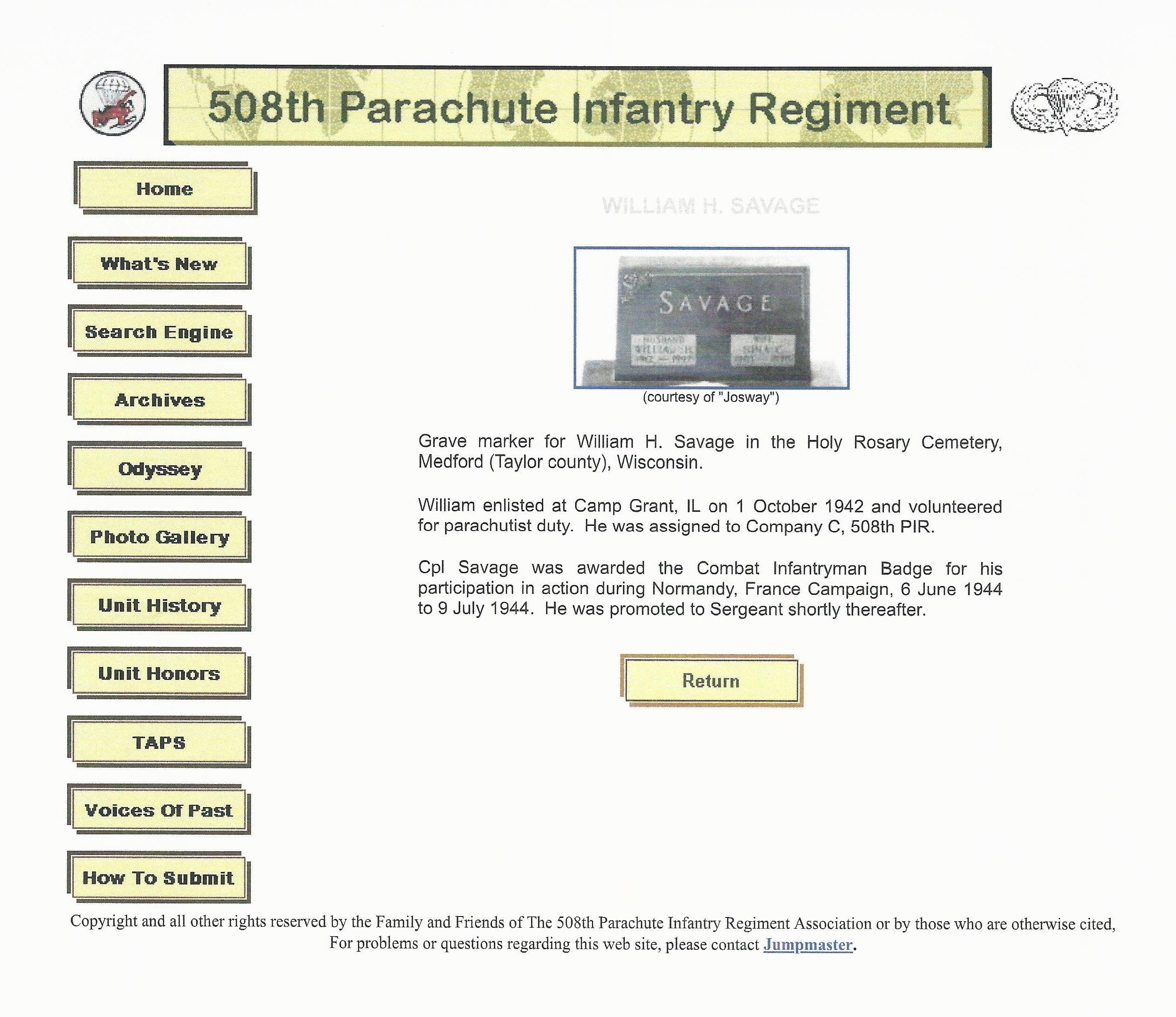Browse the Archives section
Image resolution: width=1176 pixels, height=1017 pixels.
159,400
